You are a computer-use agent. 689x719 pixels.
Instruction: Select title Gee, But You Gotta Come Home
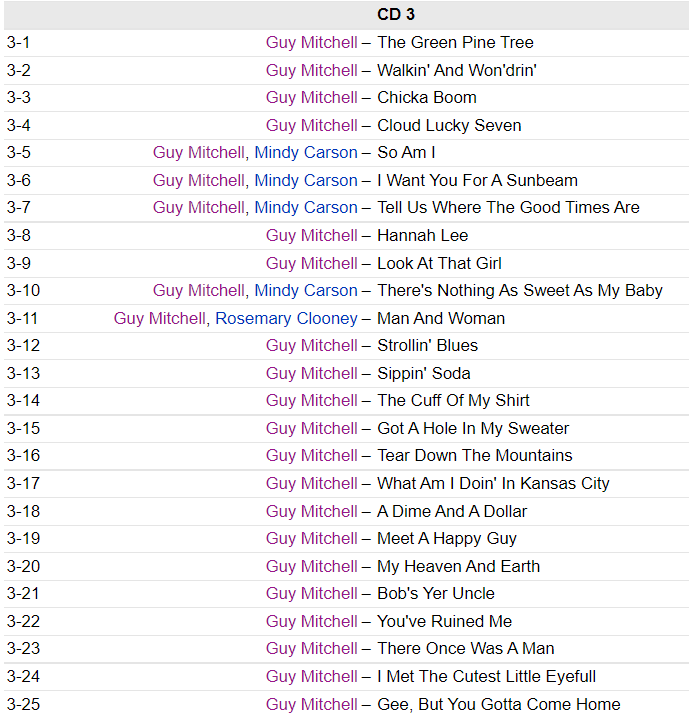(x=499, y=705)
